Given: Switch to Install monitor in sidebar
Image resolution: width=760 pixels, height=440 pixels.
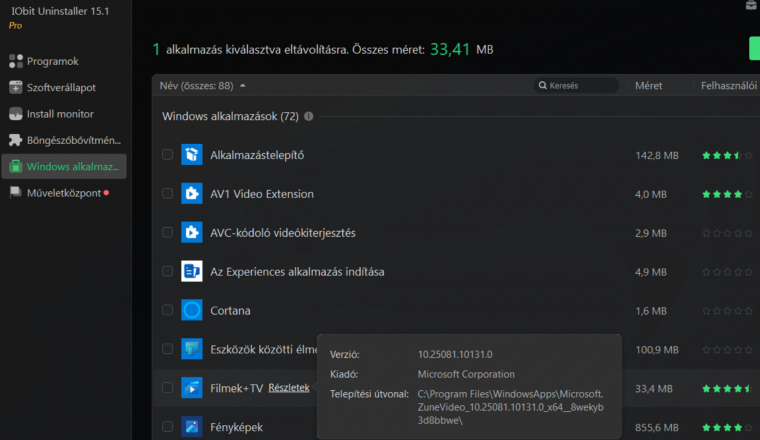Looking at the screenshot, I should click(58, 114).
